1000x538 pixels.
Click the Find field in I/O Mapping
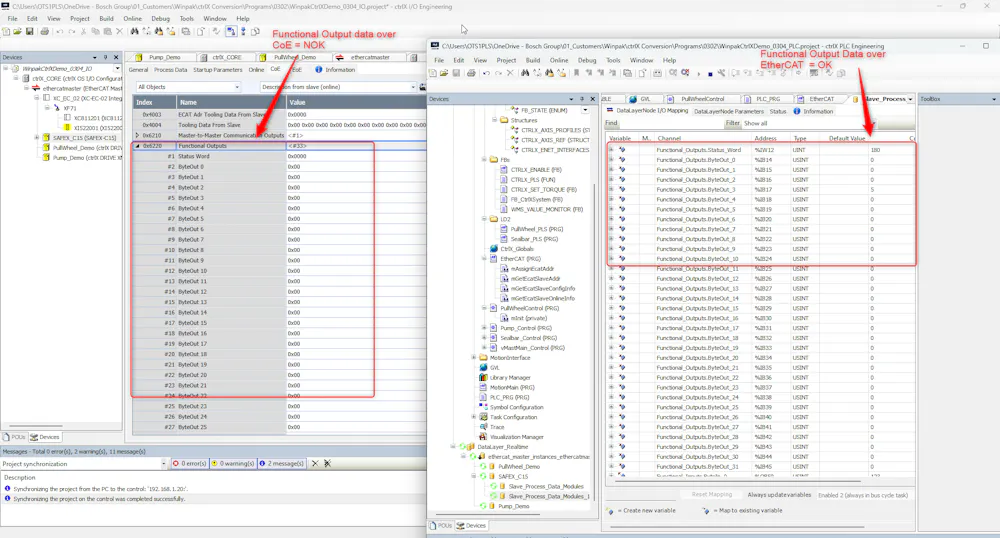coord(671,123)
